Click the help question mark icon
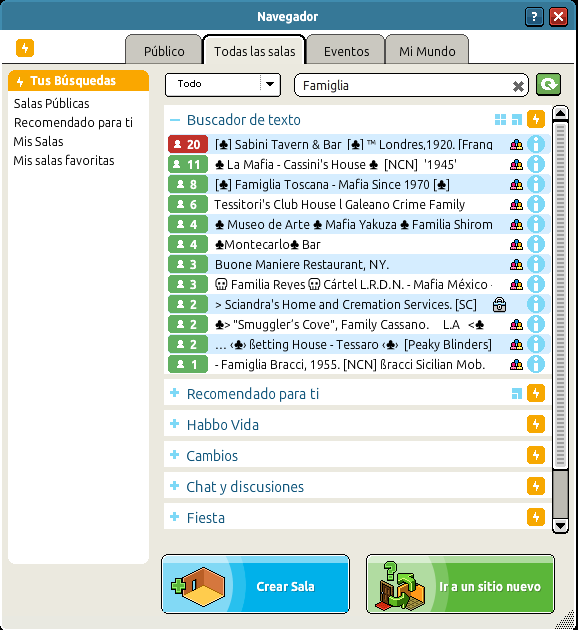The height and width of the screenshot is (630, 578). 534,17
